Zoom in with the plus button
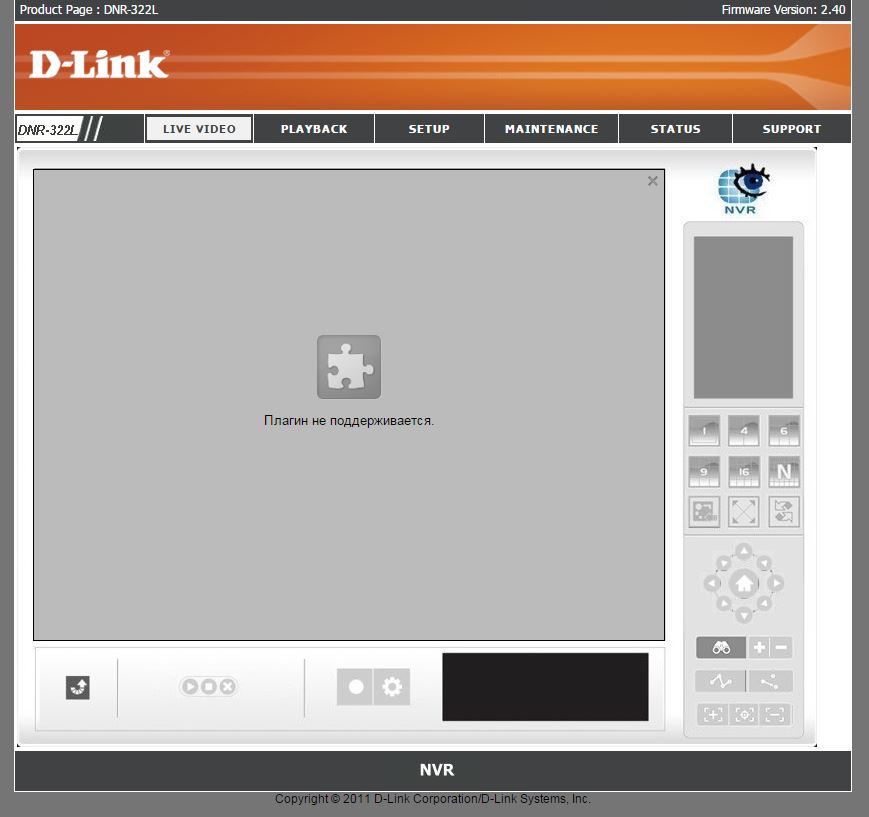This screenshot has height=817, width=869. click(x=759, y=647)
